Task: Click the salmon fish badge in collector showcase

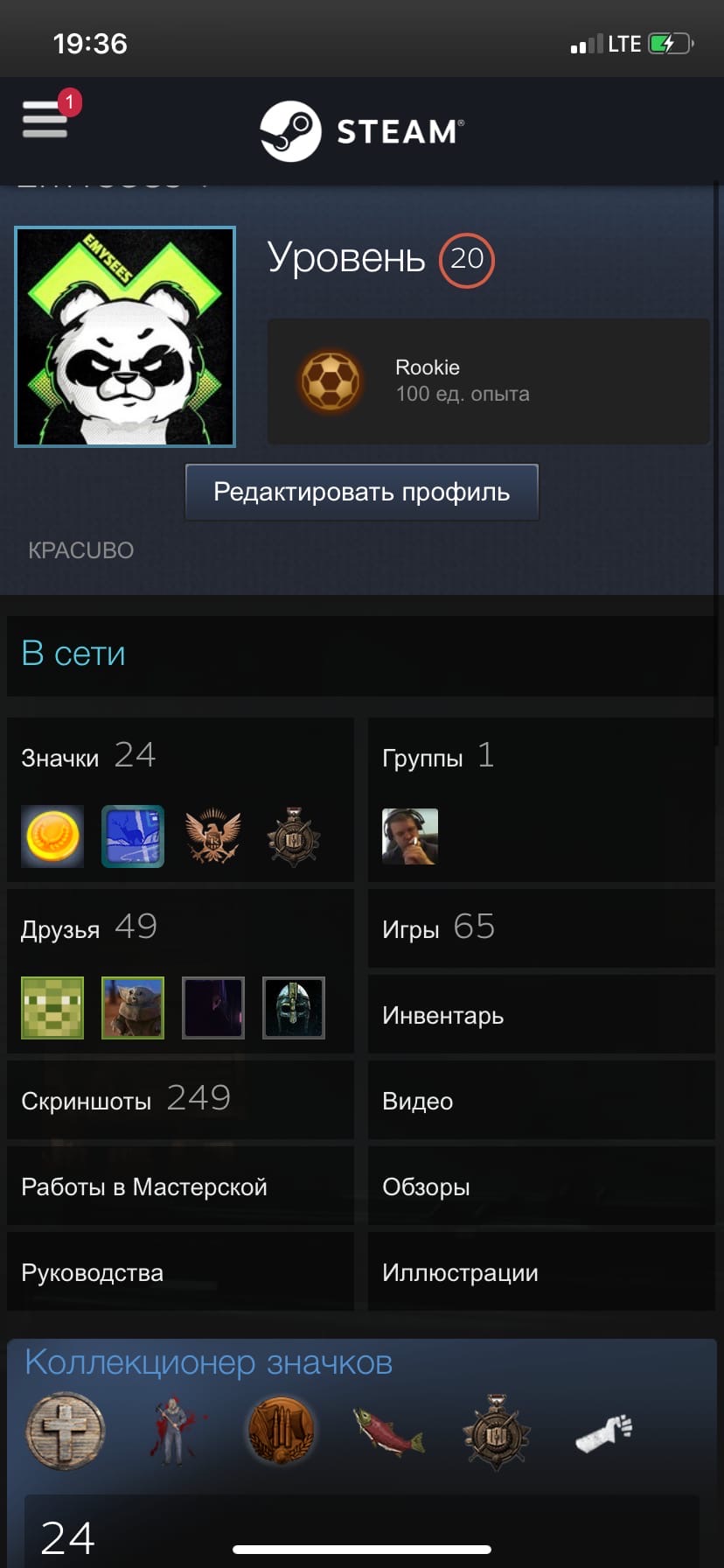Action: tap(388, 1431)
